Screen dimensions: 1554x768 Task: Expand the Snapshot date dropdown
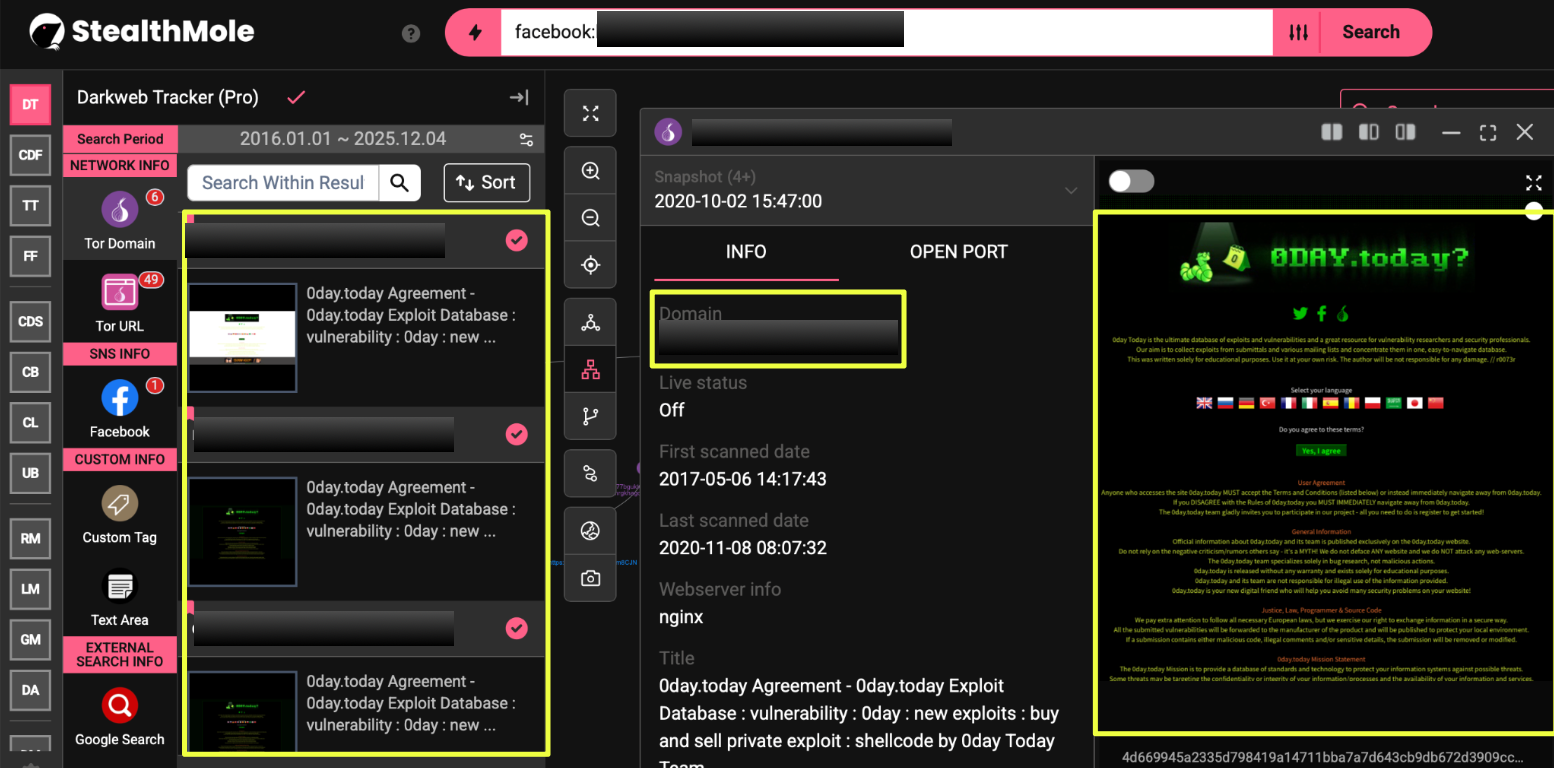click(x=1071, y=190)
